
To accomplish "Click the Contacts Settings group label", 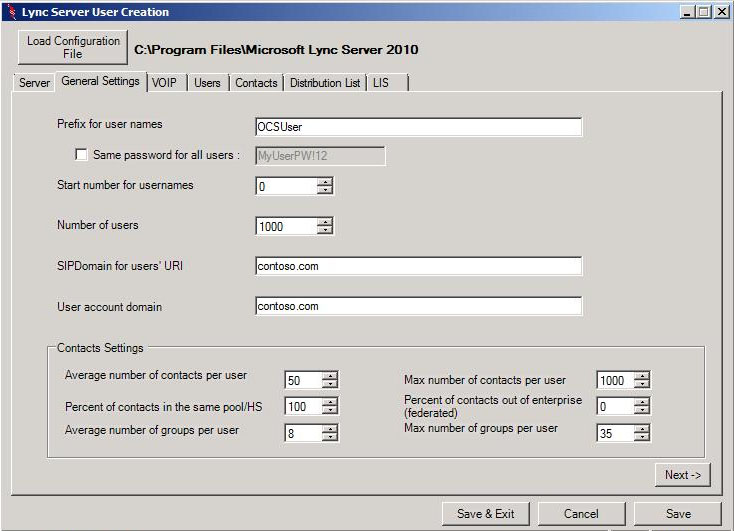I will pos(100,348).
